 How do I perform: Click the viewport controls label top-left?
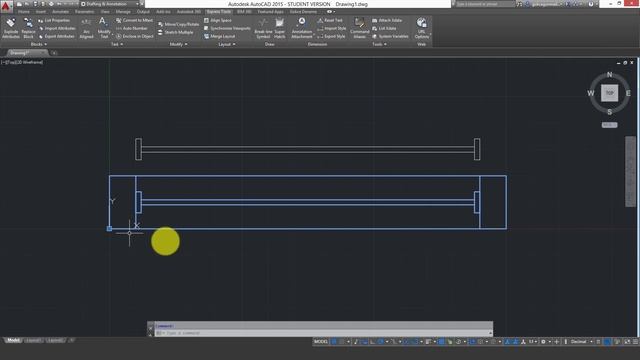22,62
